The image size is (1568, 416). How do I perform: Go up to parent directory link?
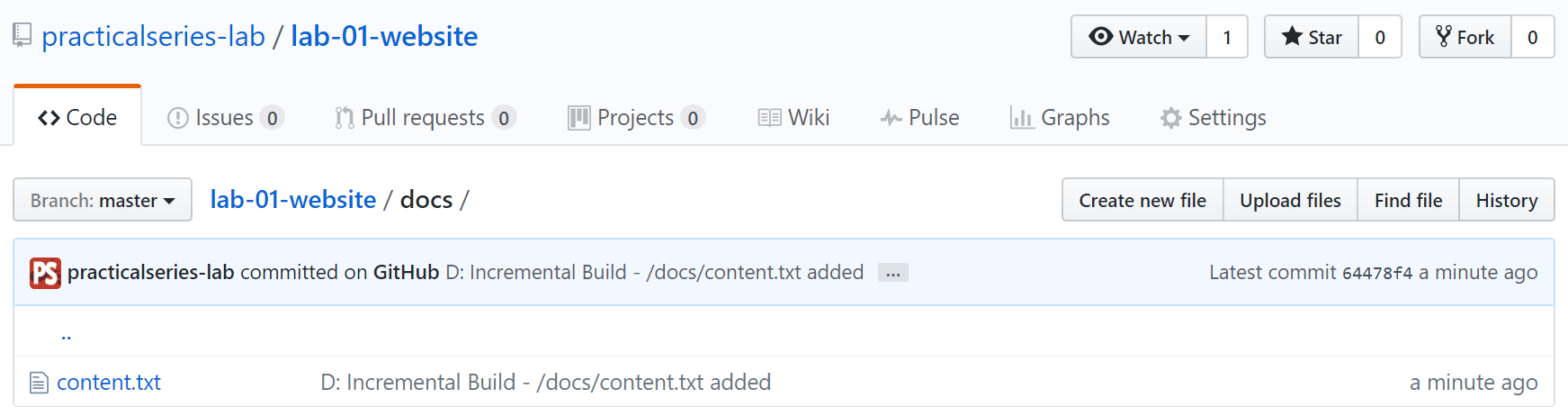pyautogui.click(x=66, y=335)
